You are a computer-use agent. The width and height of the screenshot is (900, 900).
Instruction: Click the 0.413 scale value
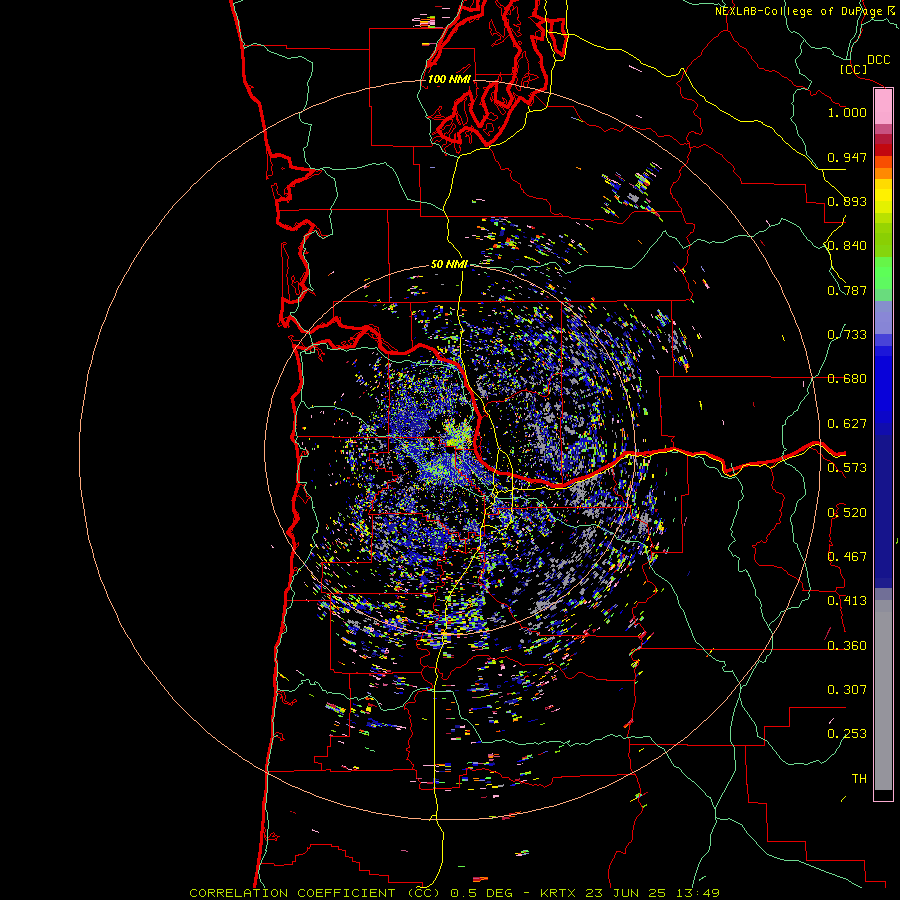click(847, 601)
